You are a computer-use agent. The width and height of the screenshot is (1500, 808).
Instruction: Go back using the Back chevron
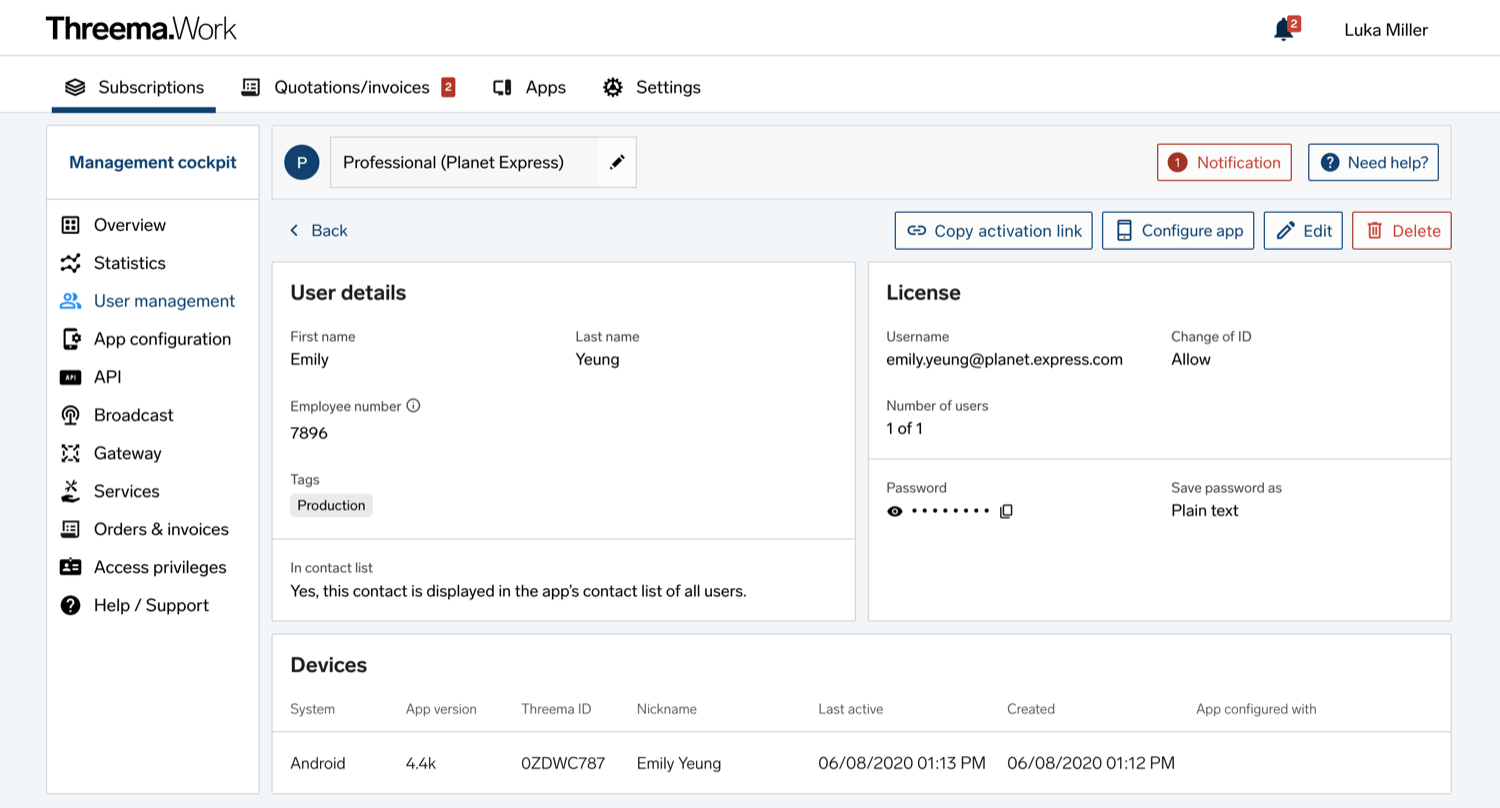click(318, 230)
